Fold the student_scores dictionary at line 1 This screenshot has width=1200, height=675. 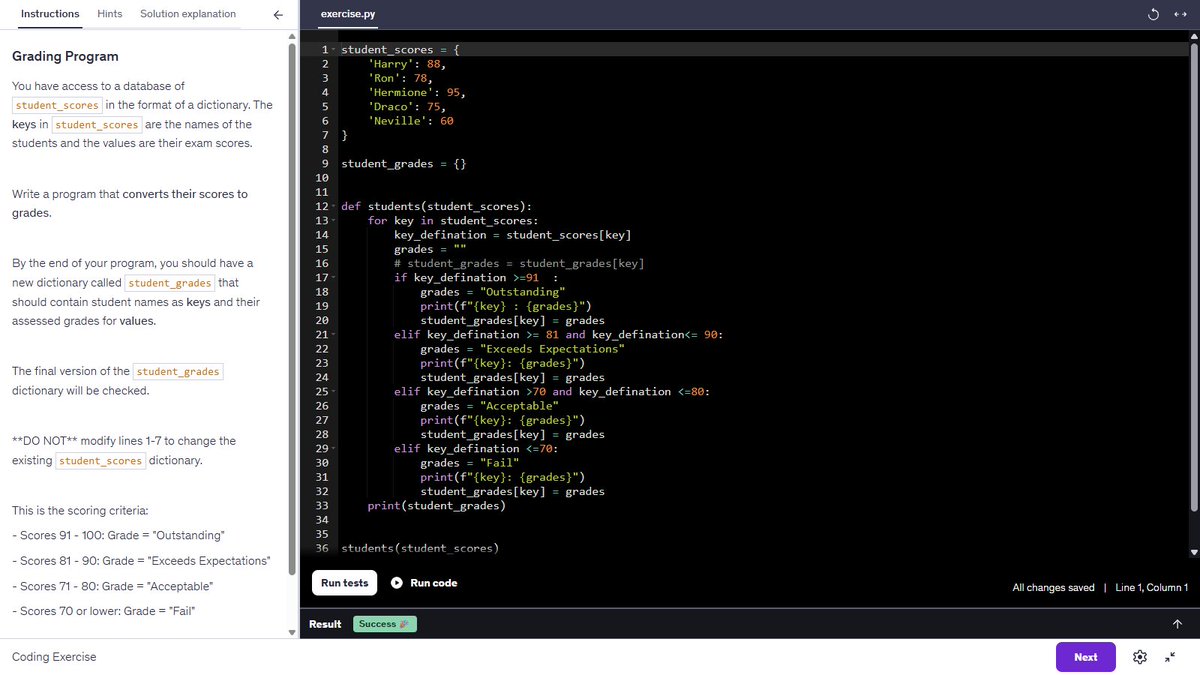coord(333,50)
